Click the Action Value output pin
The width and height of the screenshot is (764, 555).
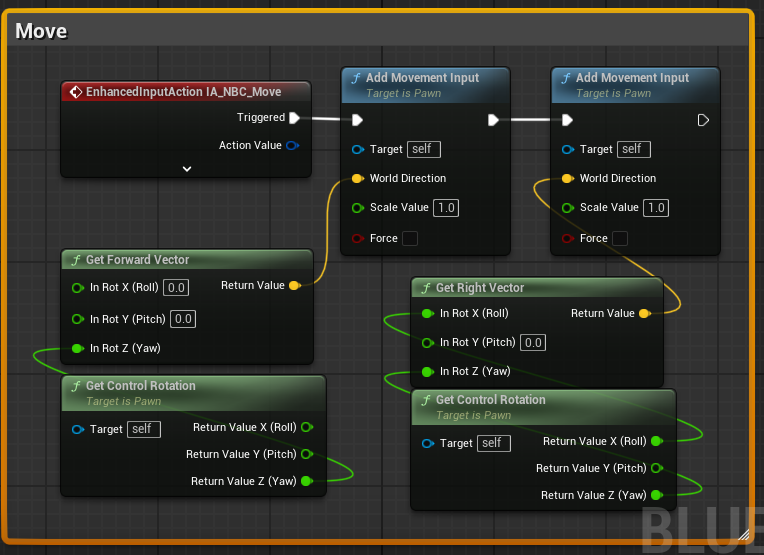[x=292, y=145]
